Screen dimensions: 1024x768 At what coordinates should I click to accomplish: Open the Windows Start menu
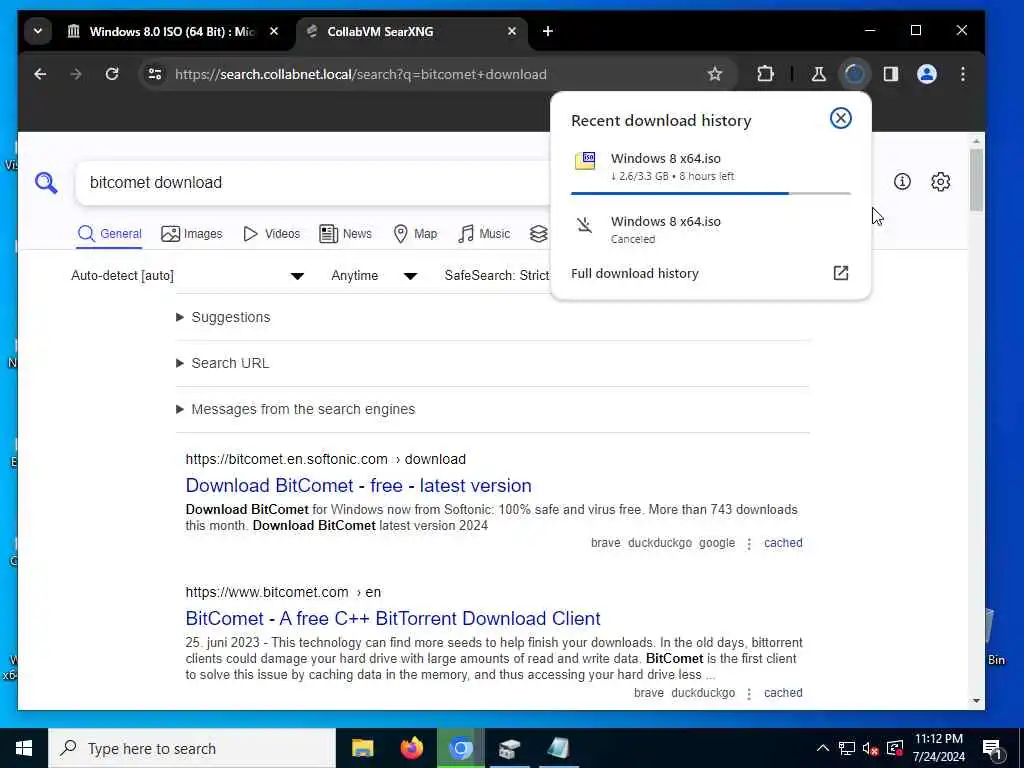24,748
